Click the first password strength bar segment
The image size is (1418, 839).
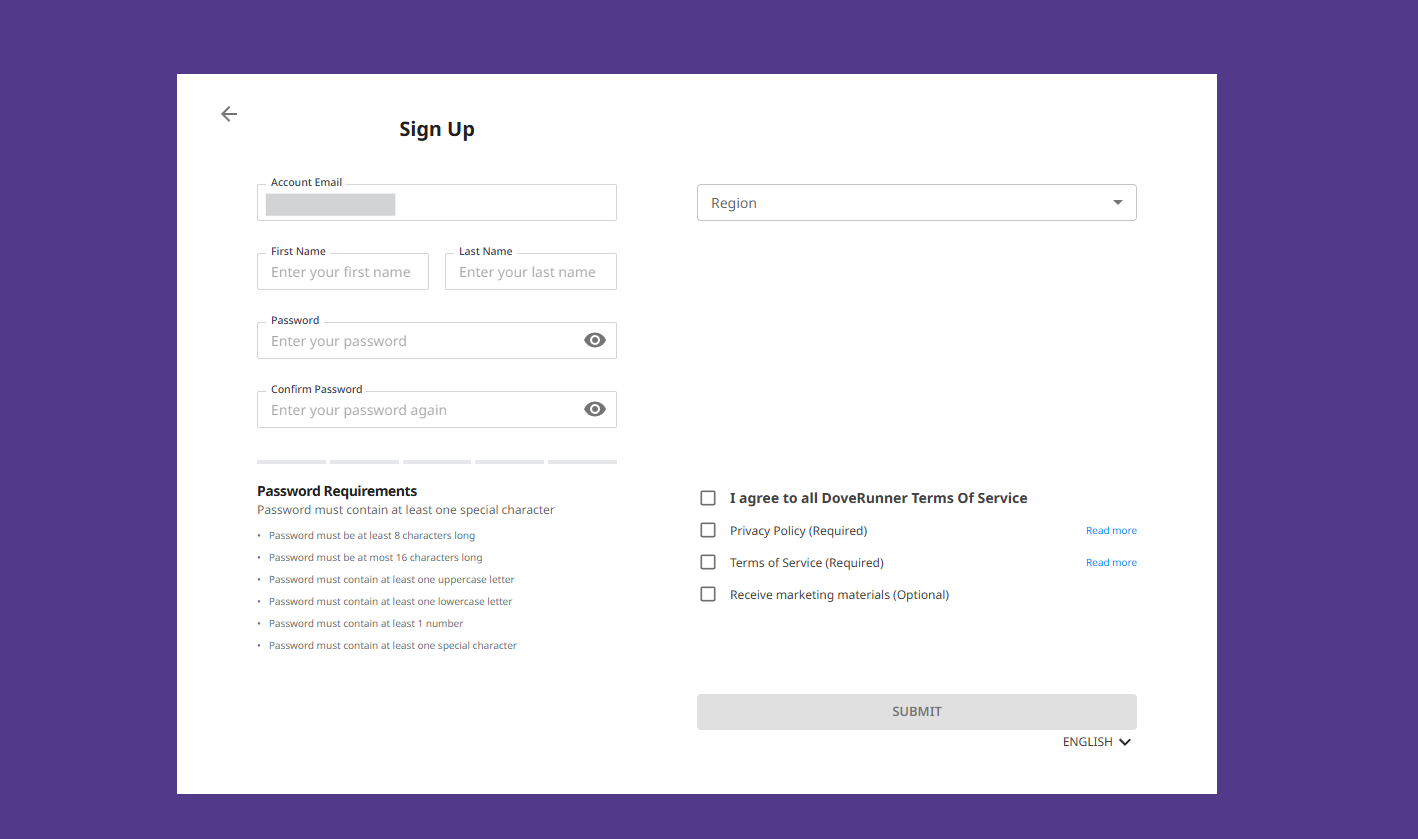pos(291,461)
